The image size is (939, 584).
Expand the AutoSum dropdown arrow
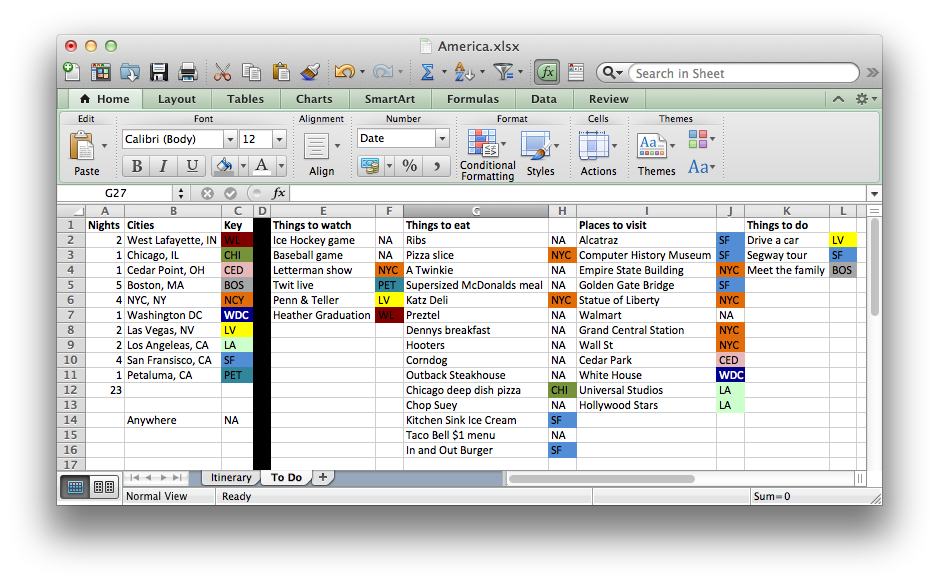tap(444, 72)
